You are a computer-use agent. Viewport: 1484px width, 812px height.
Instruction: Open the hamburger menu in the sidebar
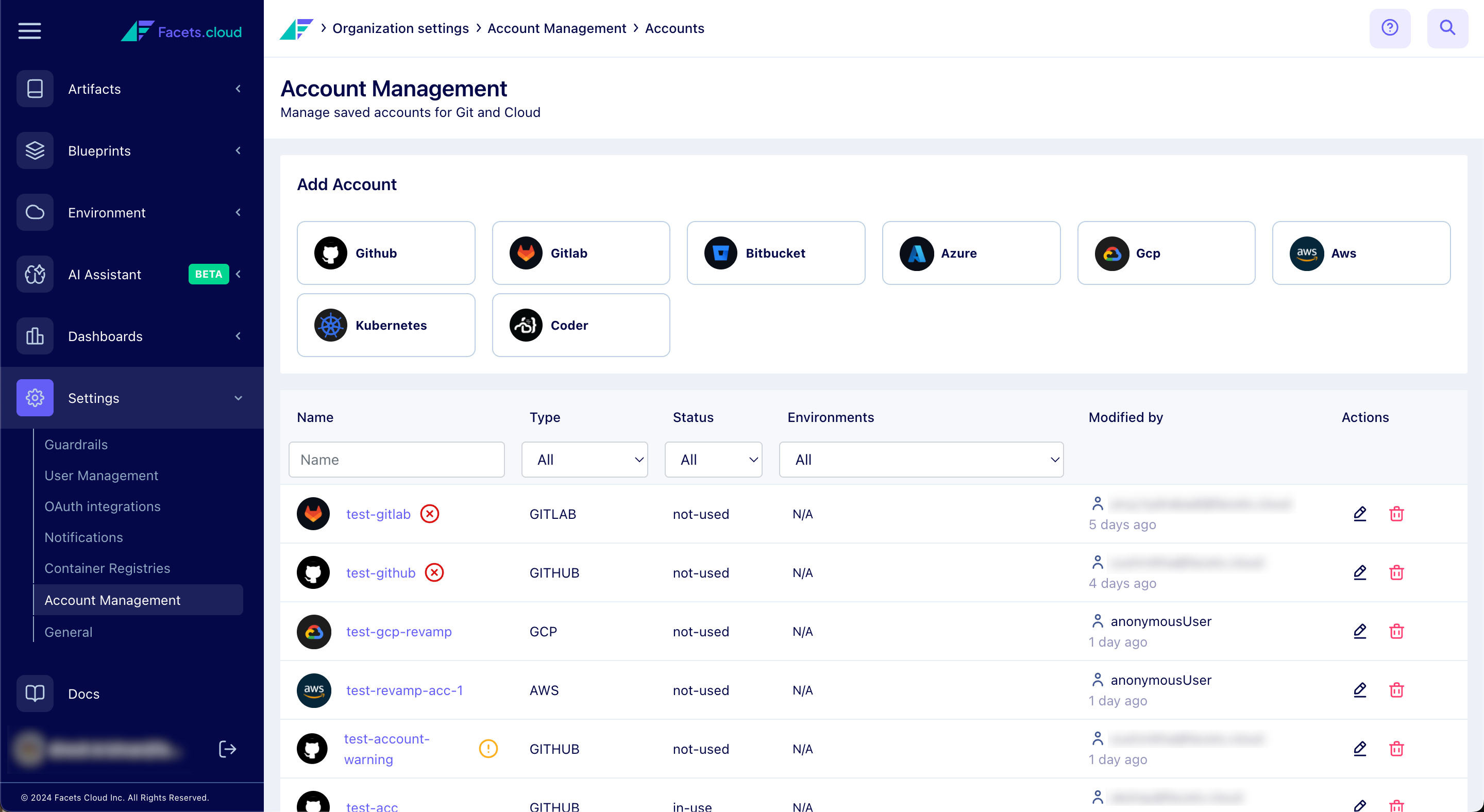(x=29, y=31)
